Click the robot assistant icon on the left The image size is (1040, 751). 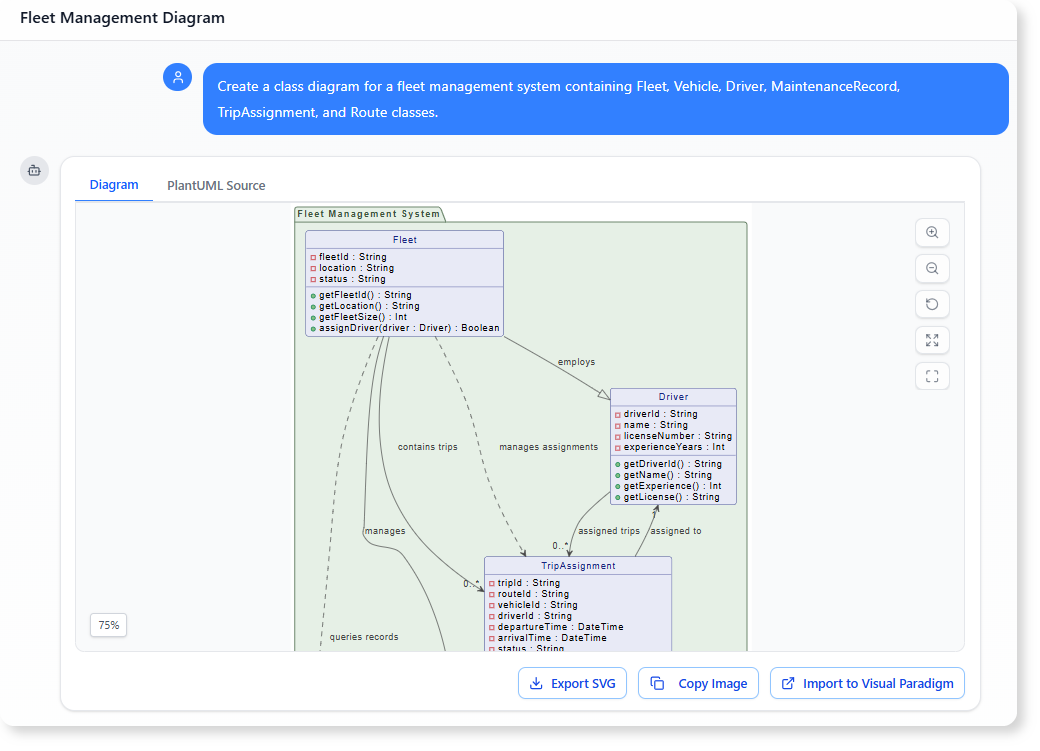pos(34,170)
